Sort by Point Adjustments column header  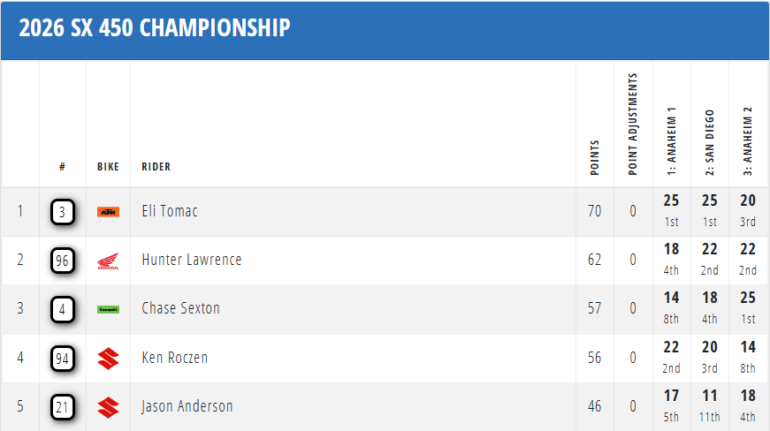(633, 124)
